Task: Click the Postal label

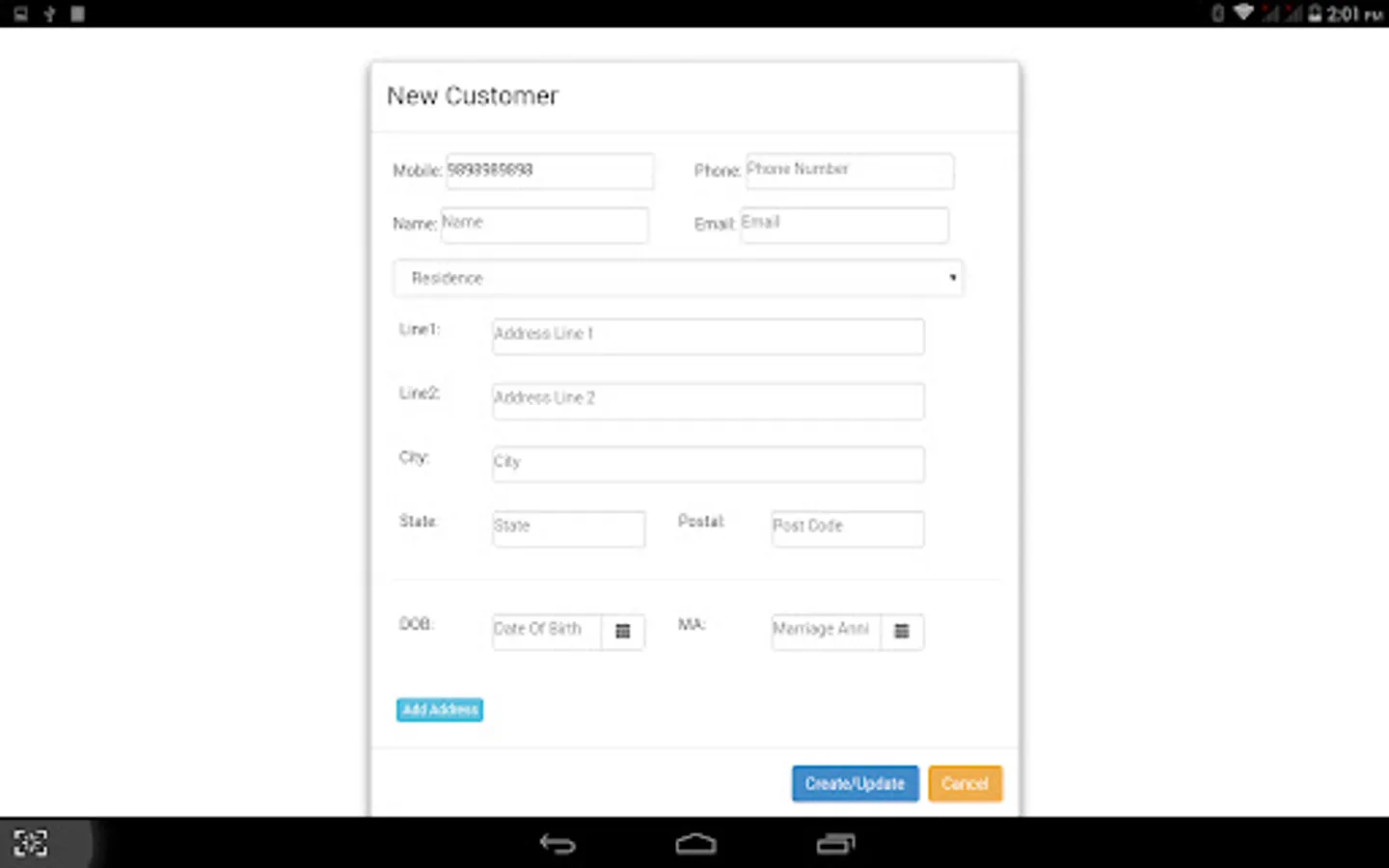Action: pos(701,521)
